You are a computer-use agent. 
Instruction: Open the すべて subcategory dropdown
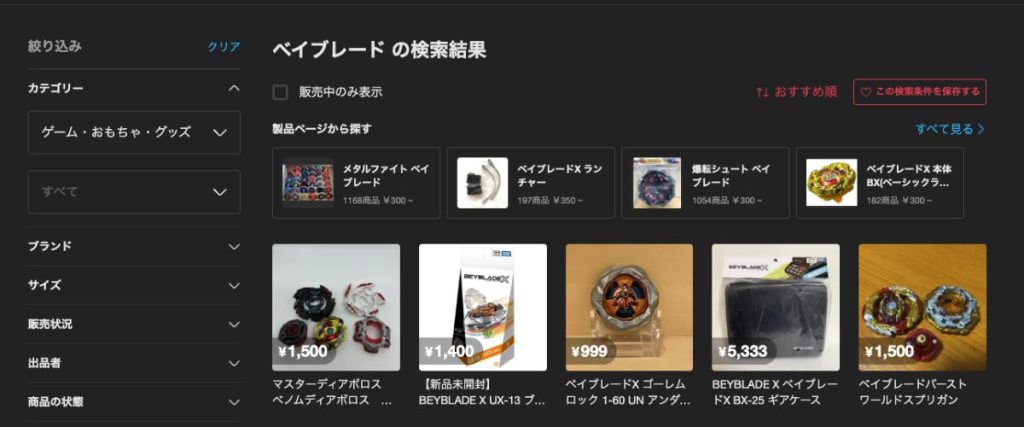coord(134,192)
